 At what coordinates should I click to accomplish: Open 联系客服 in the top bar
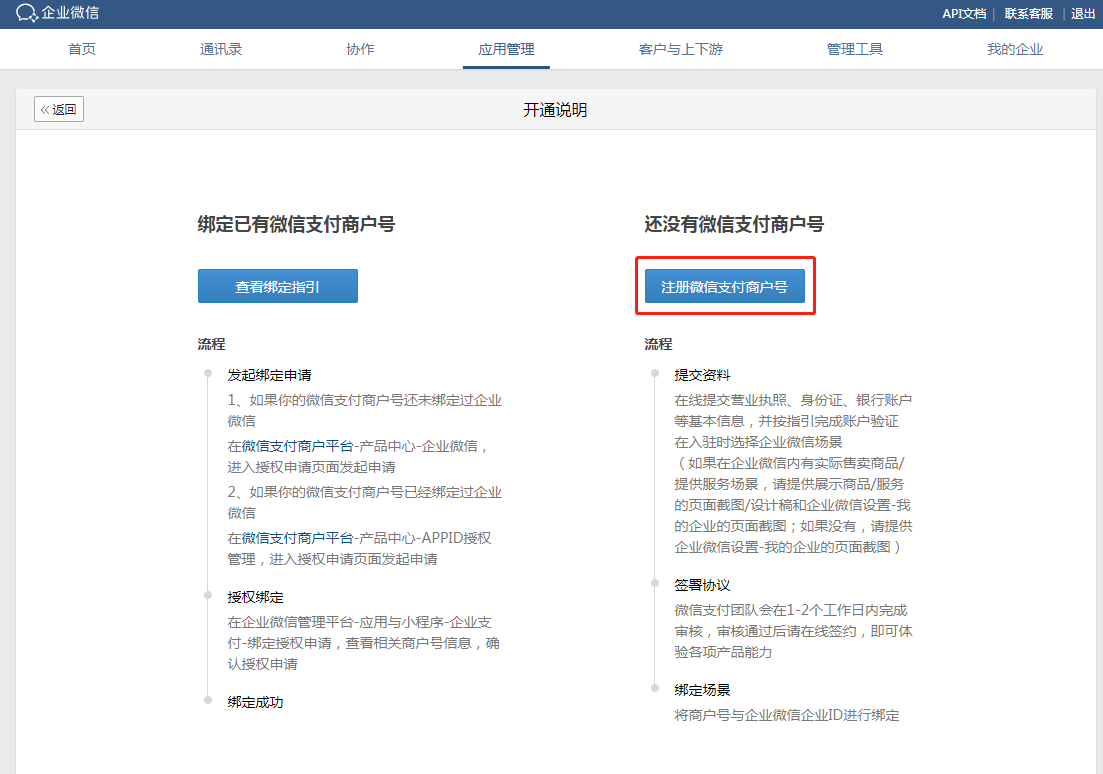[1028, 13]
